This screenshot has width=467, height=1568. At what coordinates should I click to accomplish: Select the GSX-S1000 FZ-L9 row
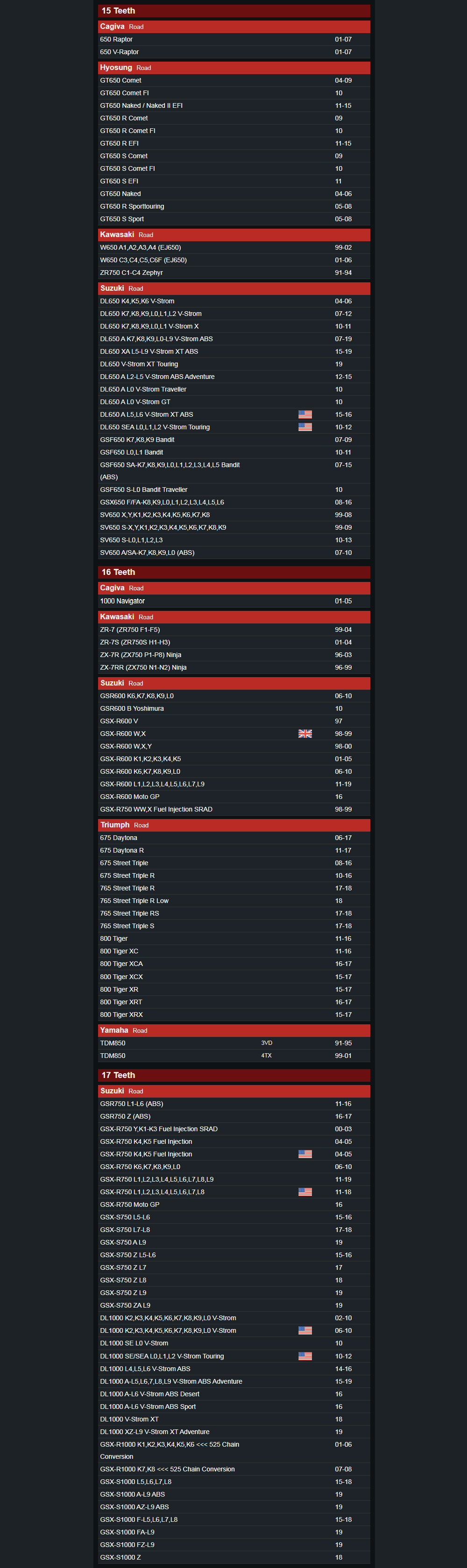234,1545
